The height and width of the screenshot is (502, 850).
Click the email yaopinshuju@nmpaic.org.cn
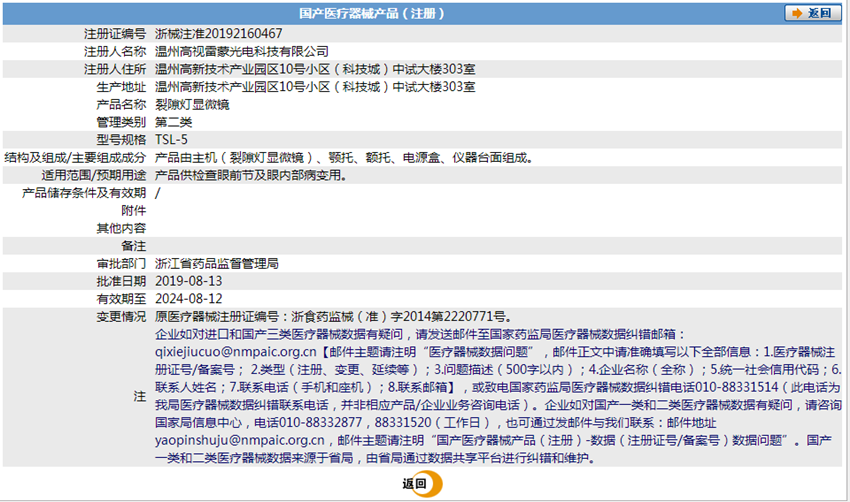coord(240,440)
